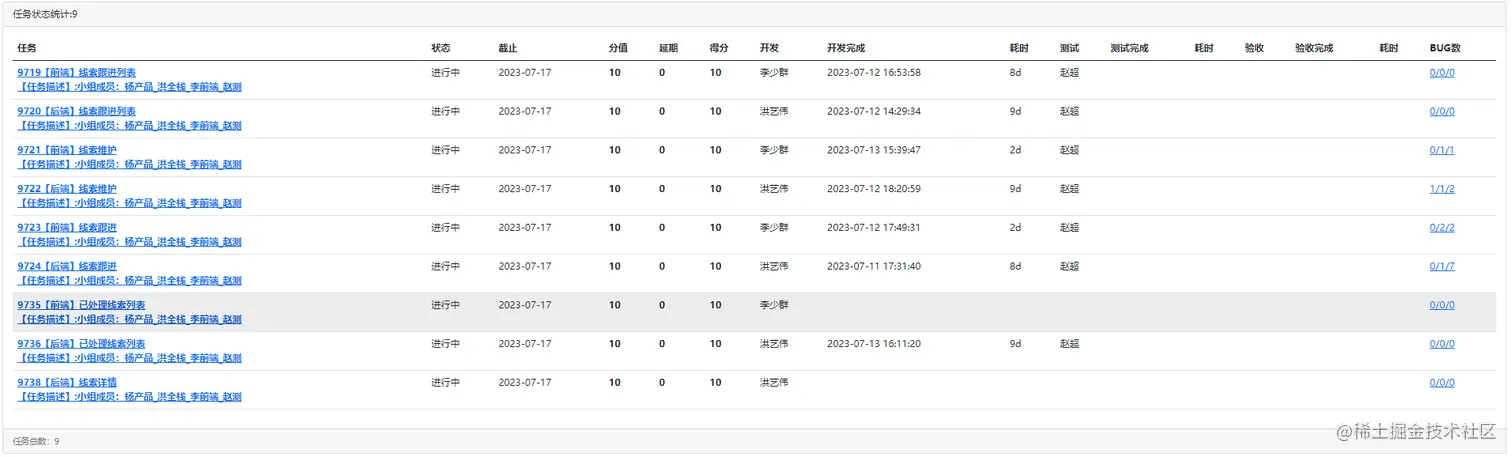This screenshot has height=457, width=1512.
Task: Click duration 2d in task 9721 row
Action: pyautogui.click(x=1016, y=150)
